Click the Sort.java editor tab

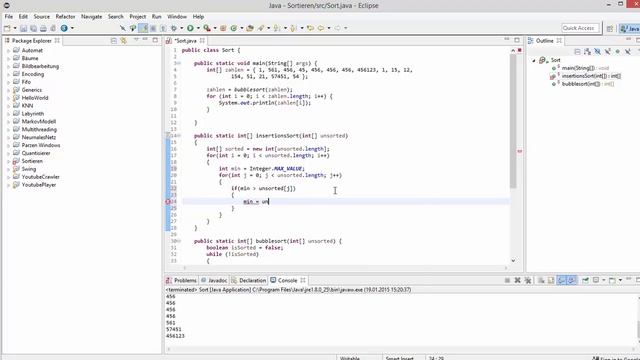pos(185,41)
